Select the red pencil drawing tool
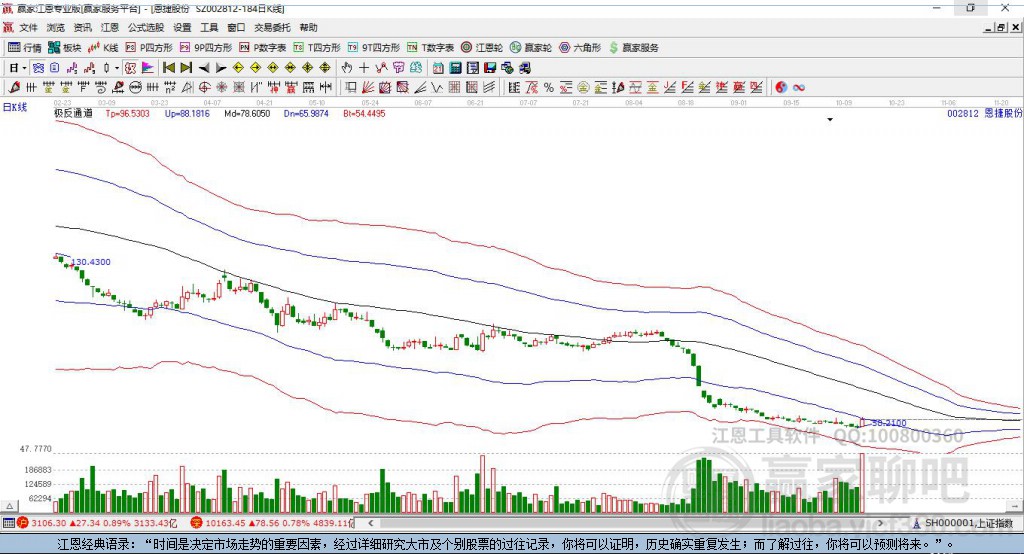The width and height of the screenshot is (1024, 554). [x=14, y=88]
